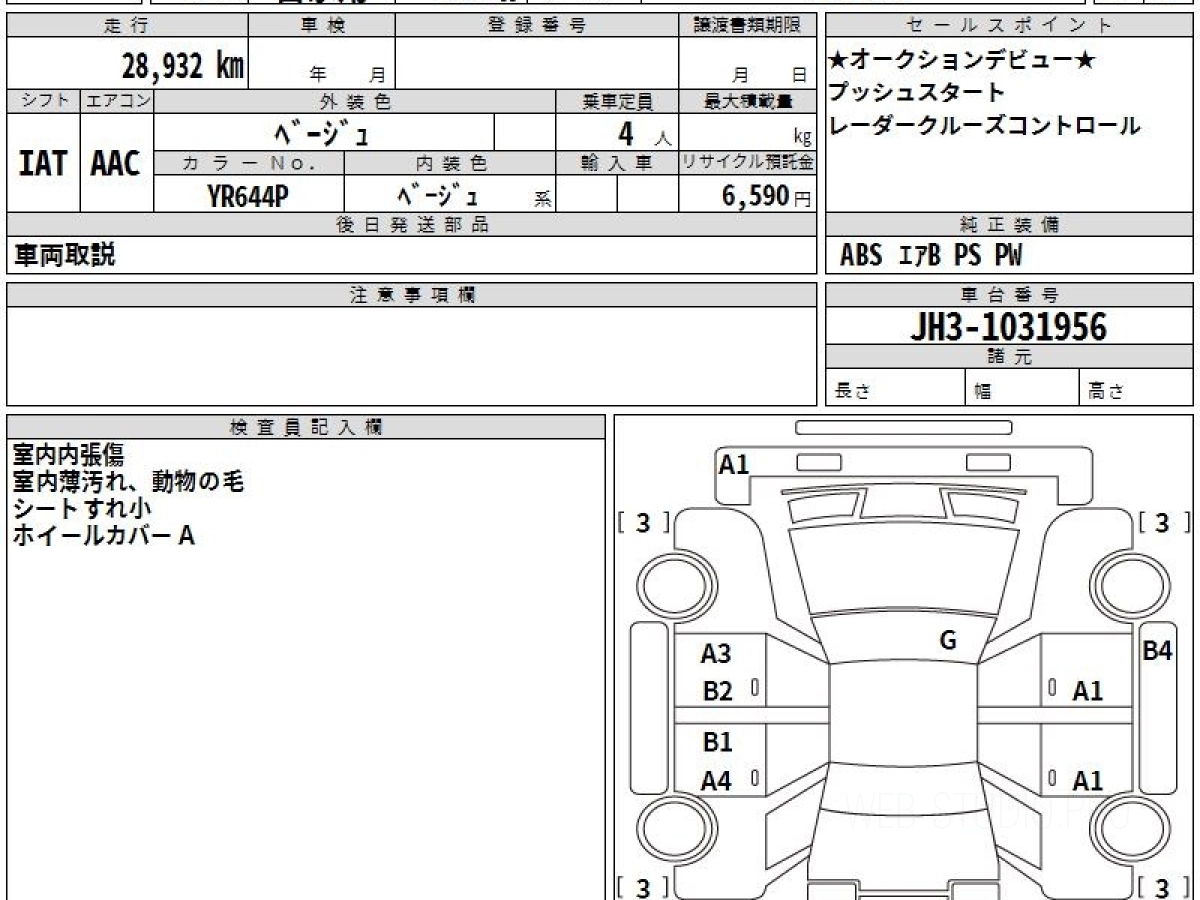1200x900 pixels.
Task: Select the B2 damage mark on diagram
Action: click(717, 691)
